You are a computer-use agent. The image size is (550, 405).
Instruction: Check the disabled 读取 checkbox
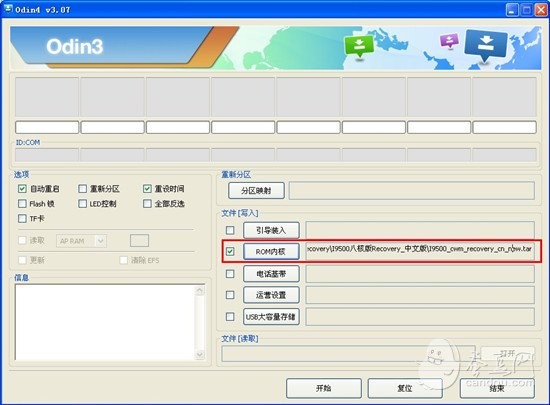coord(22,240)
